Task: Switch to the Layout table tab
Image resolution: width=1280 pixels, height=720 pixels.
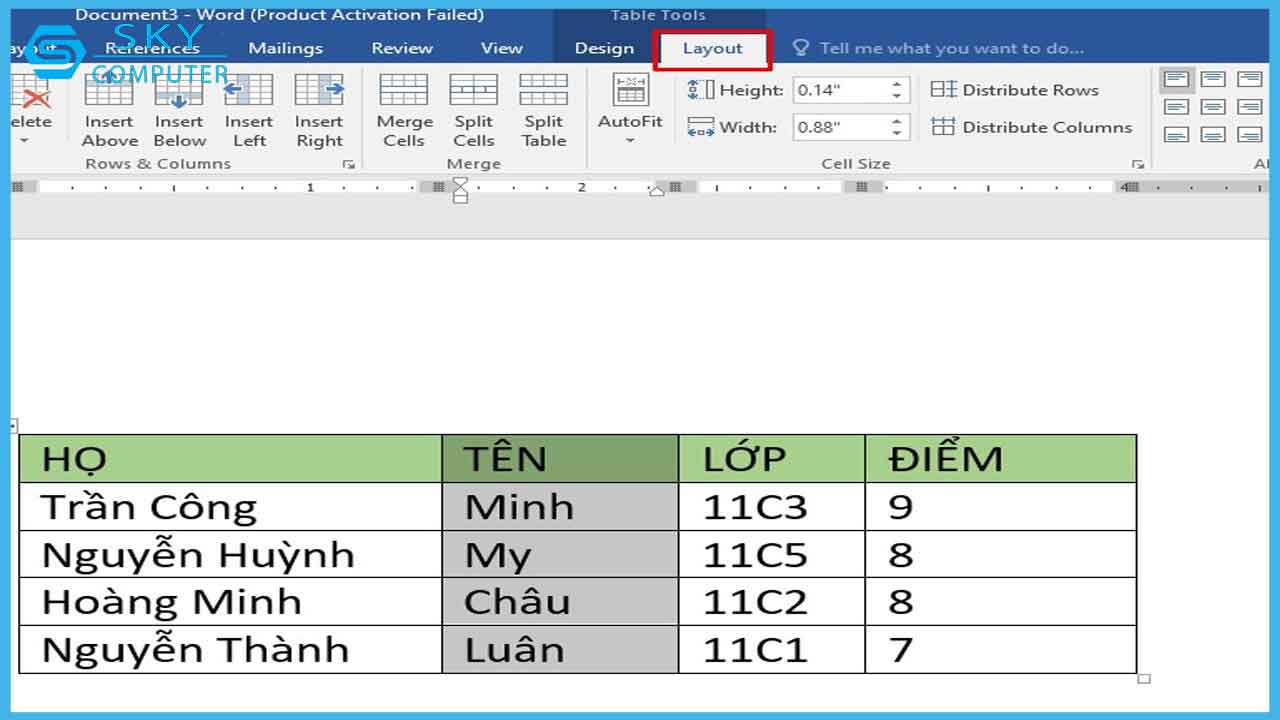Action: [712, 49]
